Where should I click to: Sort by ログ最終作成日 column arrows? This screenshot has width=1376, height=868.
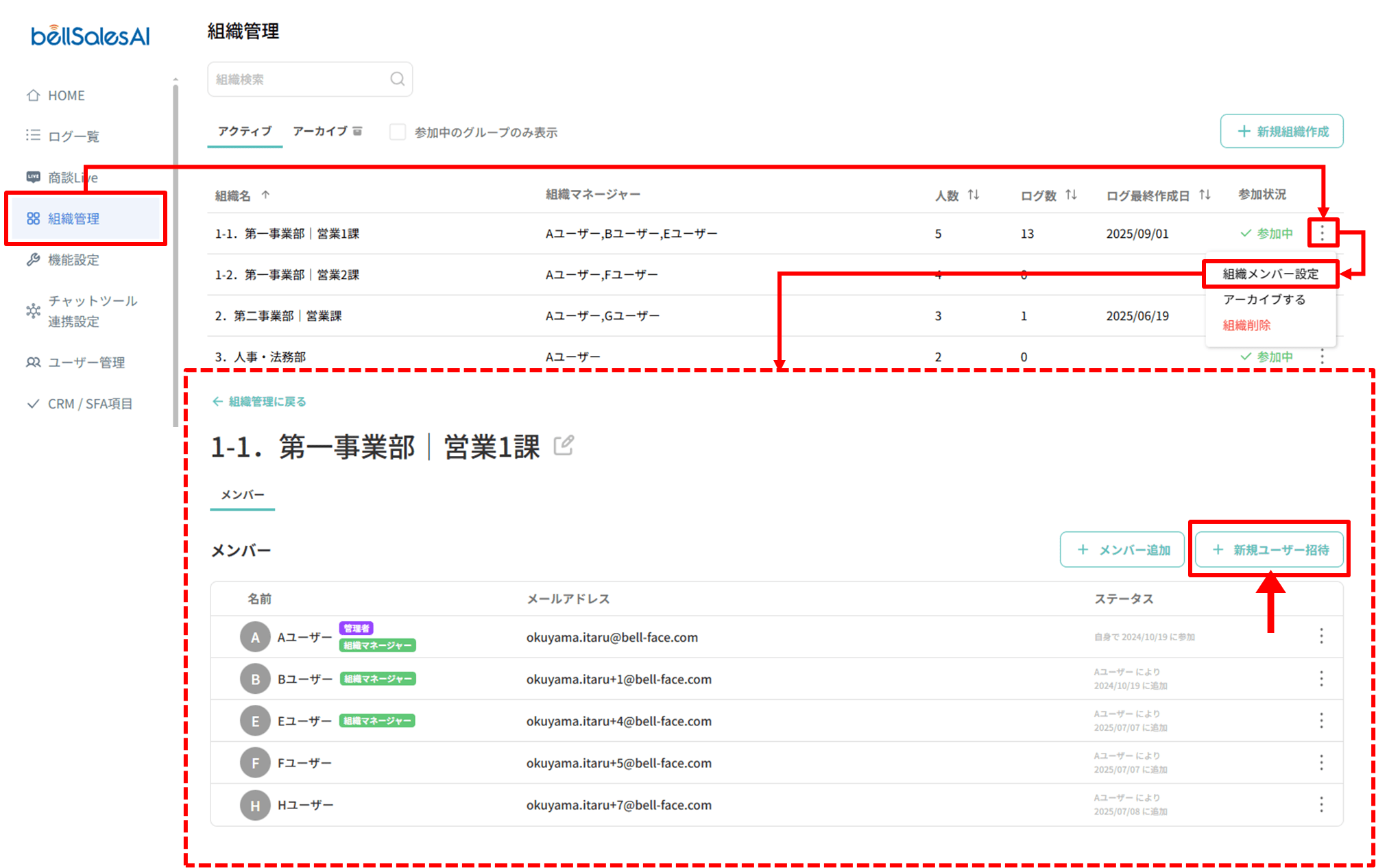pyautogui.click(x=1205, y=195)
